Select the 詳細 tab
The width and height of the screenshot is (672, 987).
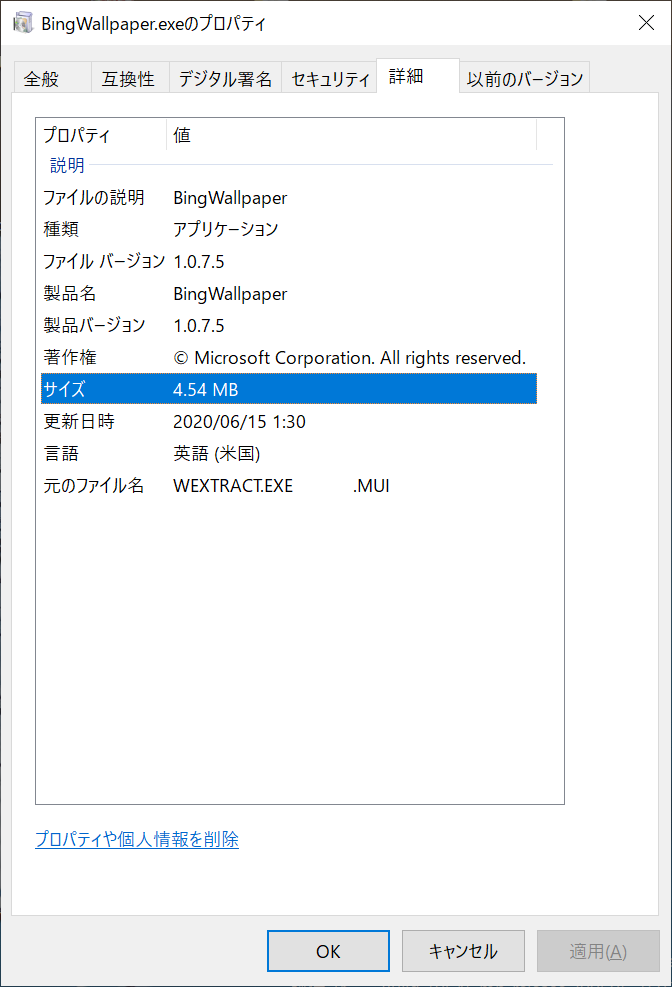418,76
